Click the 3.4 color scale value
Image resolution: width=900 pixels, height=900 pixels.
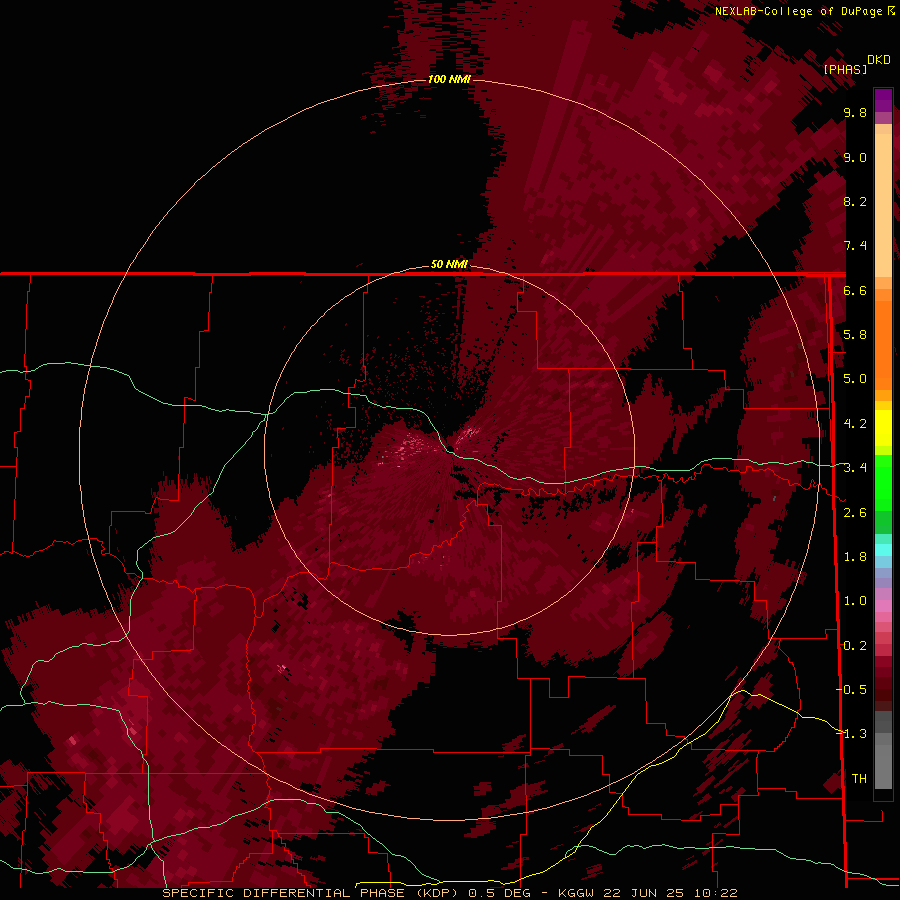[855, 468]
